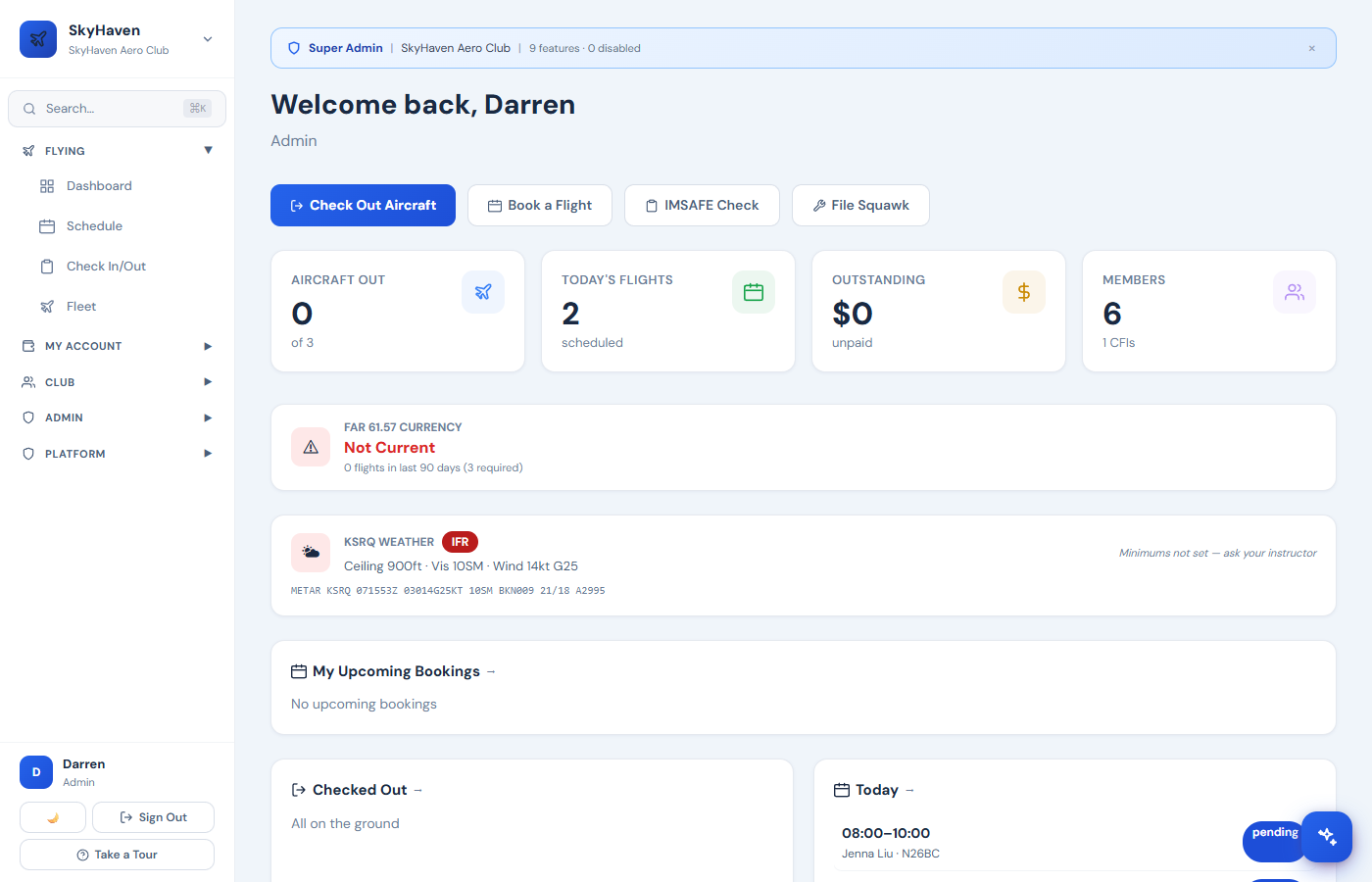Open Check In/Out clipboard icon
Image resolution: width=1372 pixels, height=882 pixels.
click(47, 266)
